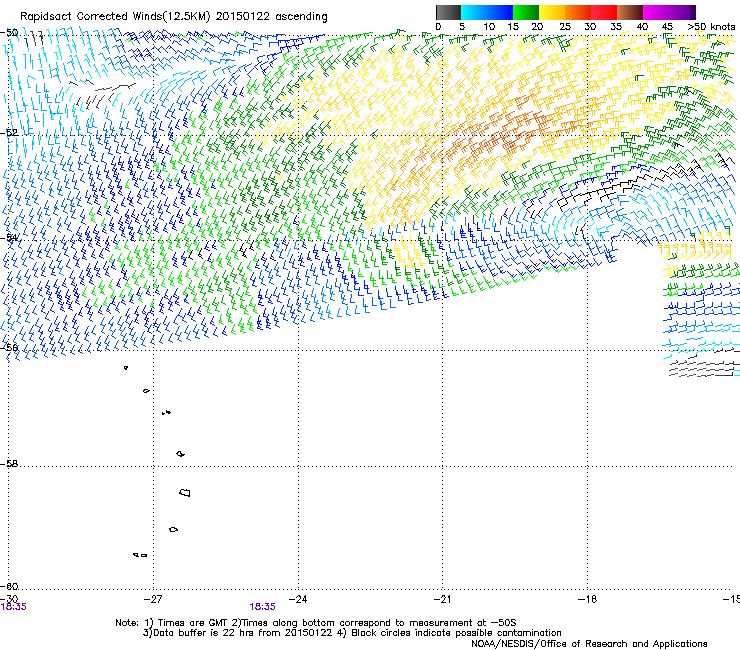Select the dark purple 45-50 knots segment
Viewport: 740px width, 650px height.
[x=682, y=12]
